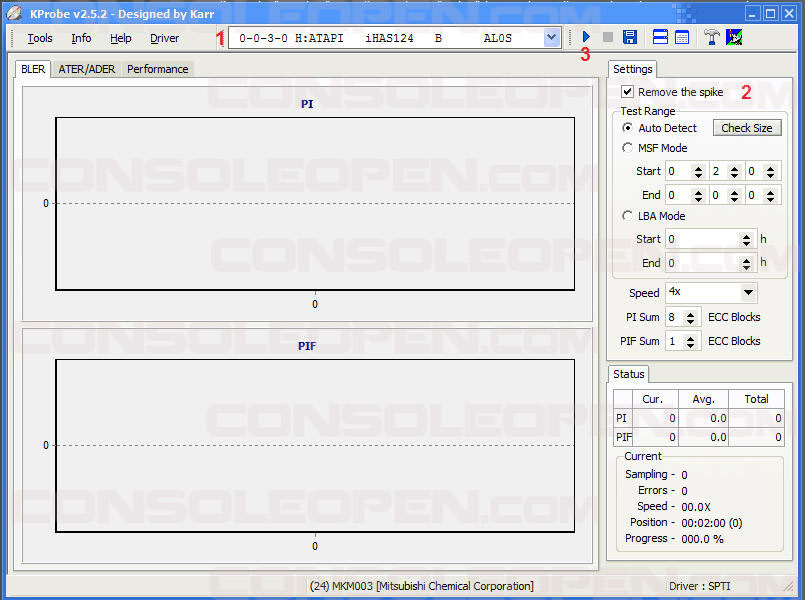Open the Tools menu
809x600 pixels.
(40, 38)
